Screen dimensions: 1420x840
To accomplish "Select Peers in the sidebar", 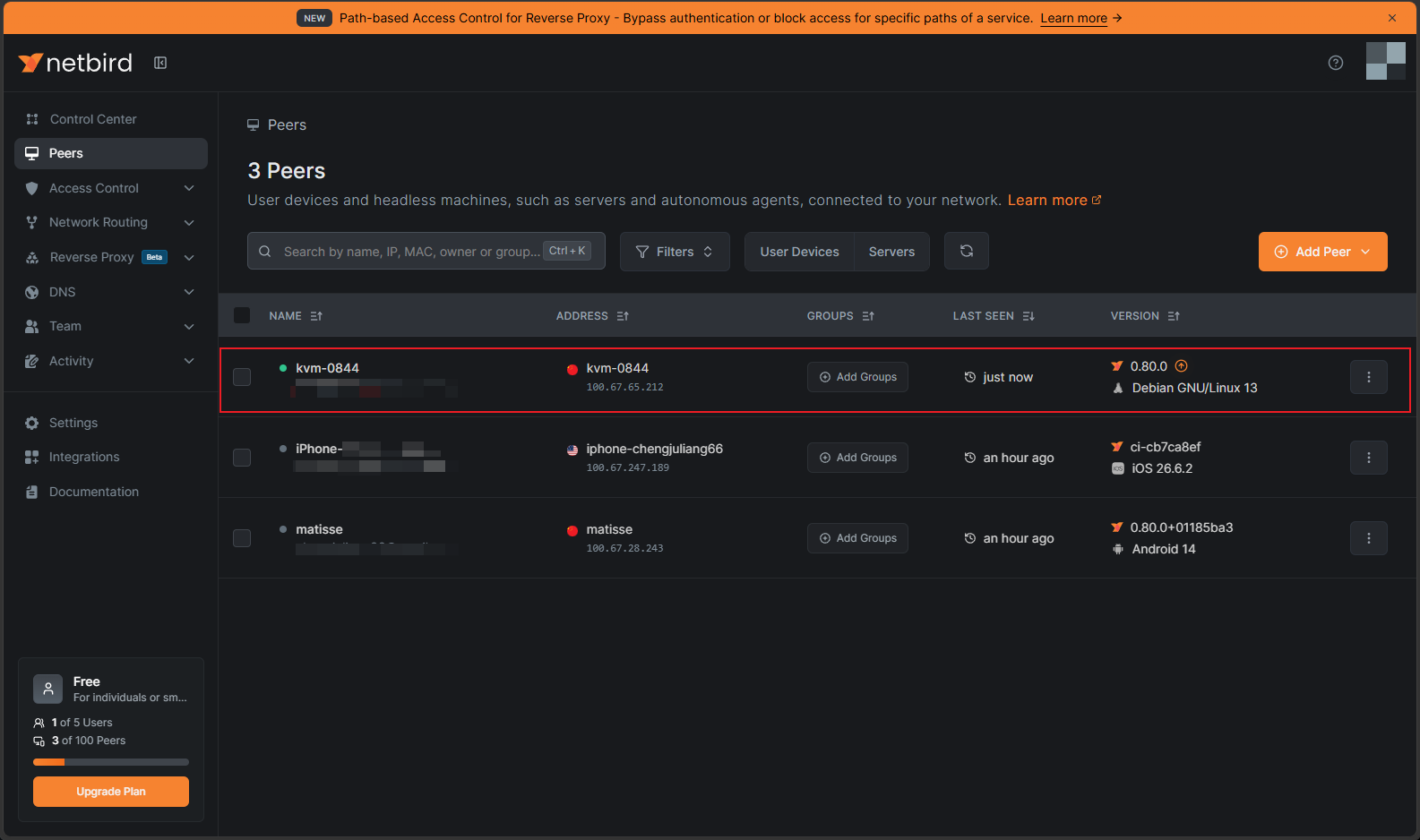I will coord(111,153).
